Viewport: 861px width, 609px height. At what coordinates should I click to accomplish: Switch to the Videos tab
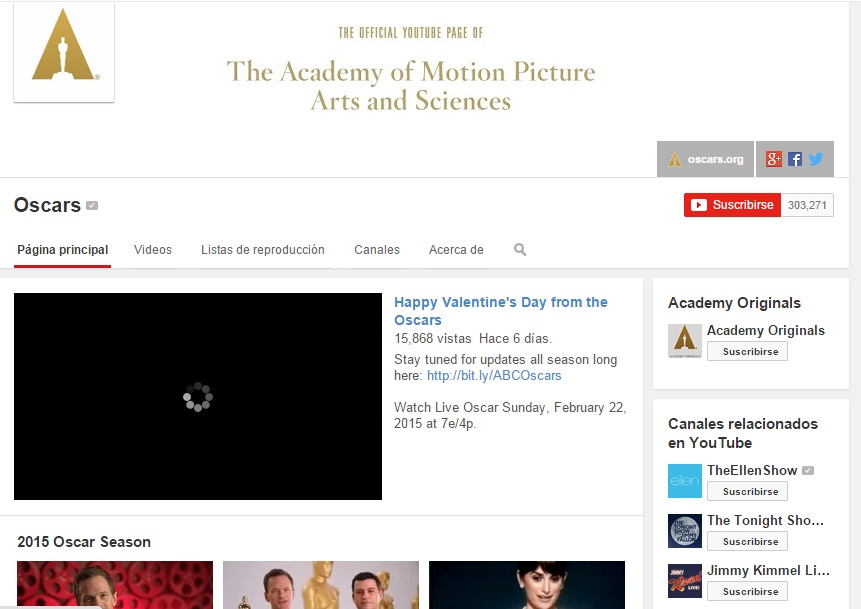[153, 250]
